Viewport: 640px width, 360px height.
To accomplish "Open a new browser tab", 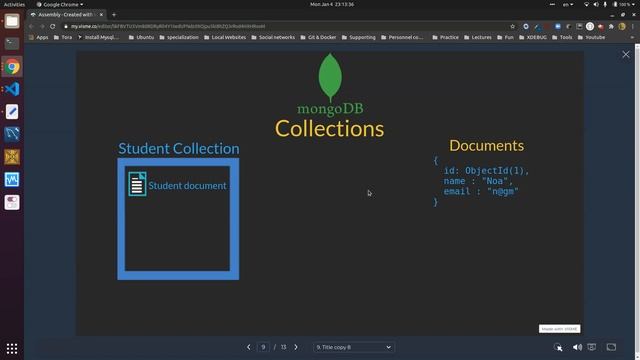I will [114, 15].
